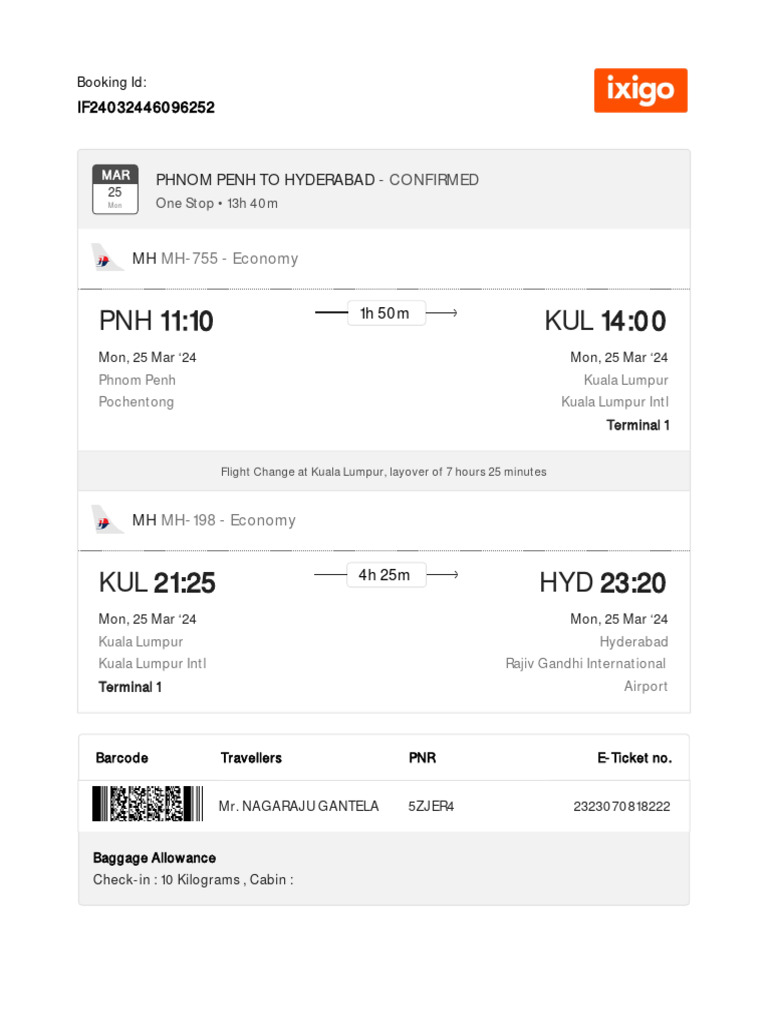Click the airline logo beside MH-755

[x=106, y=258]
